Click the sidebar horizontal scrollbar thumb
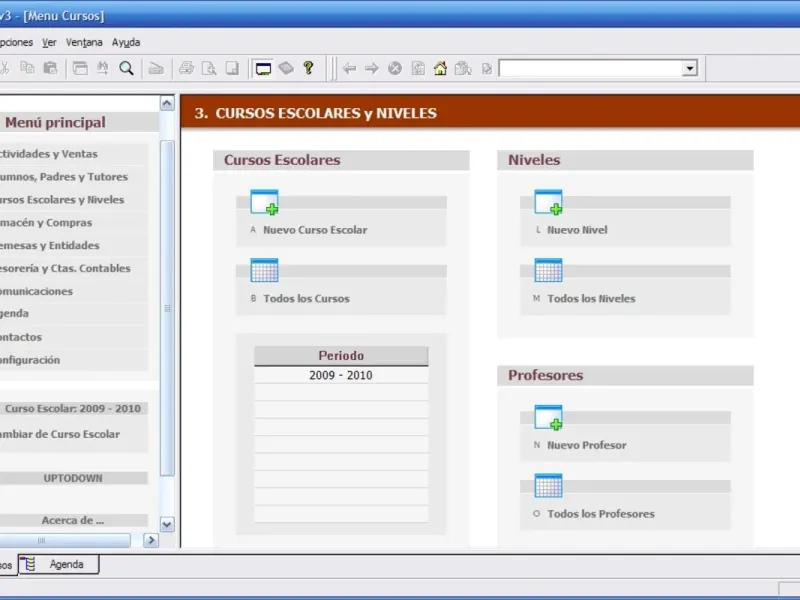Image resolution: width=800 pixels, height=600 pixels. click(x=64, y=540)
